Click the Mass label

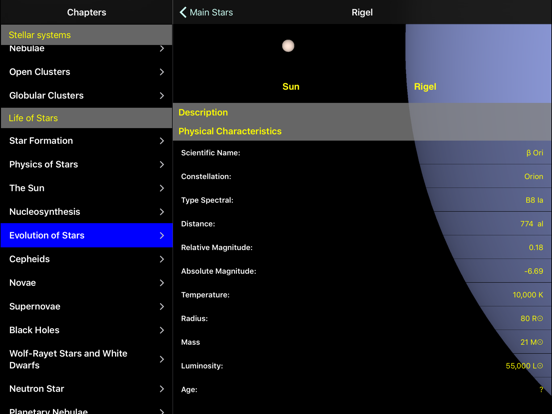pyautogui.click(x=190, y=342)
